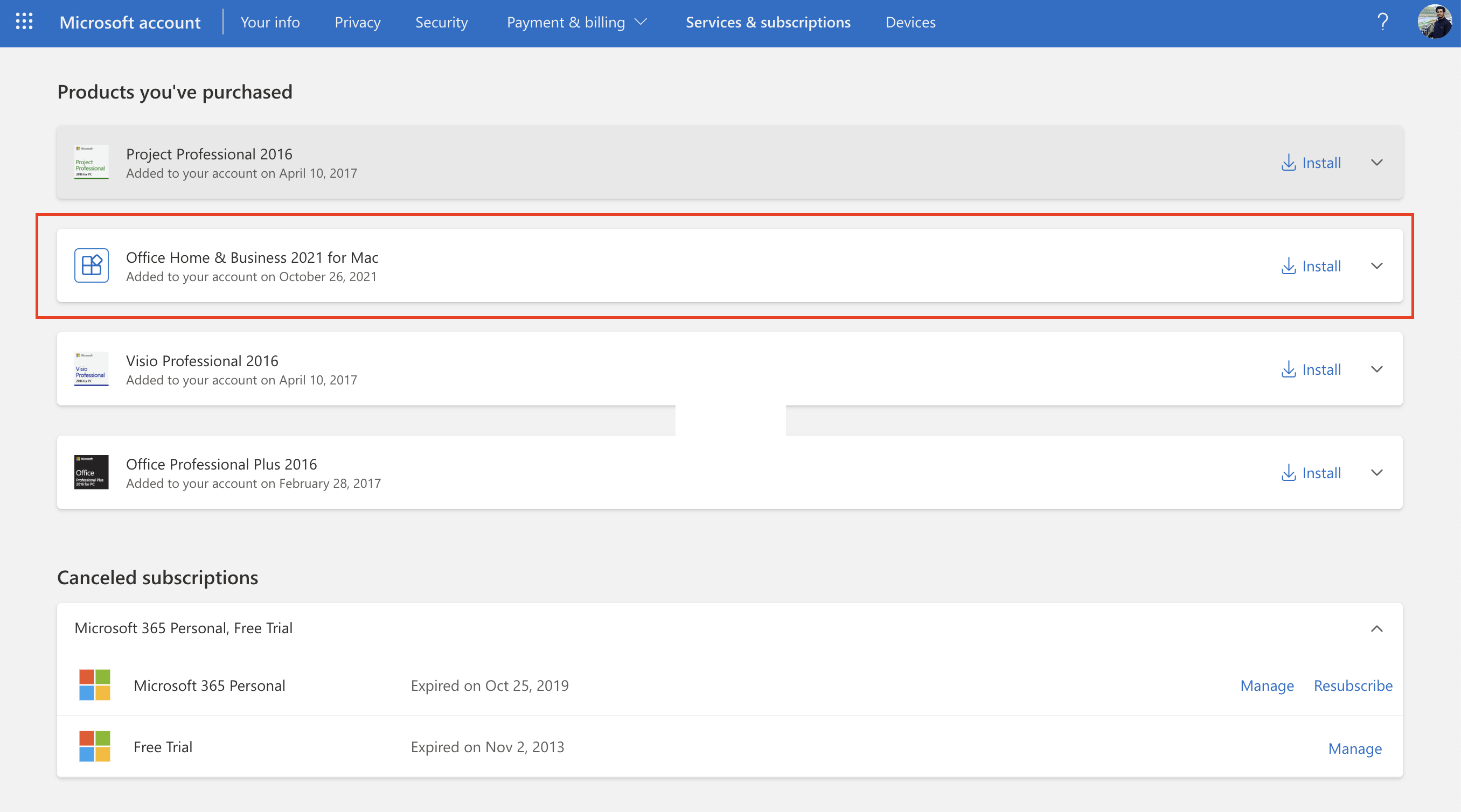1461x812 pixels.
Task: Click Resubscribe for Microsoft 365 Personal
Action: [1353, 685]
